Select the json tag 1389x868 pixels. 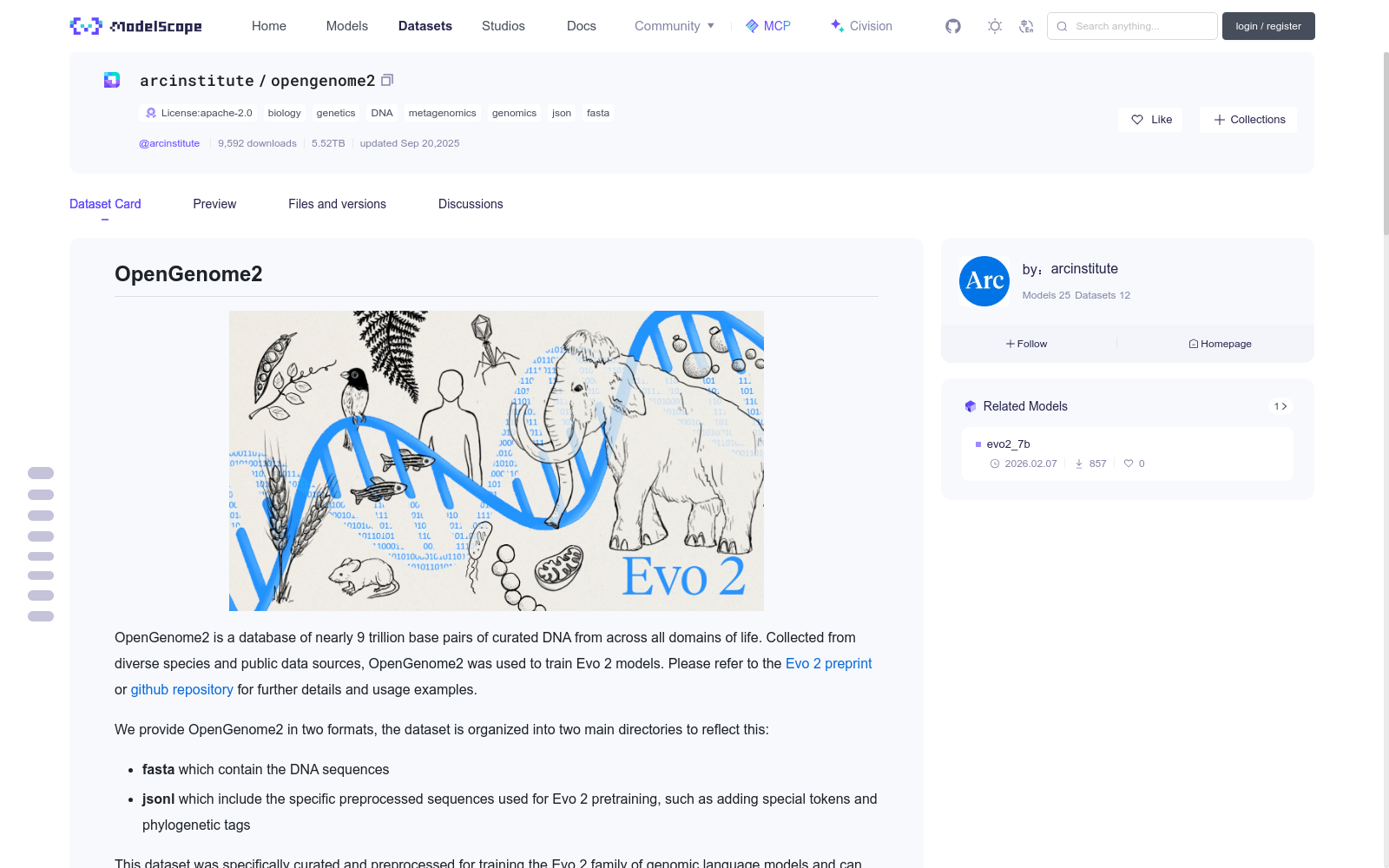[x=562, y=113]
